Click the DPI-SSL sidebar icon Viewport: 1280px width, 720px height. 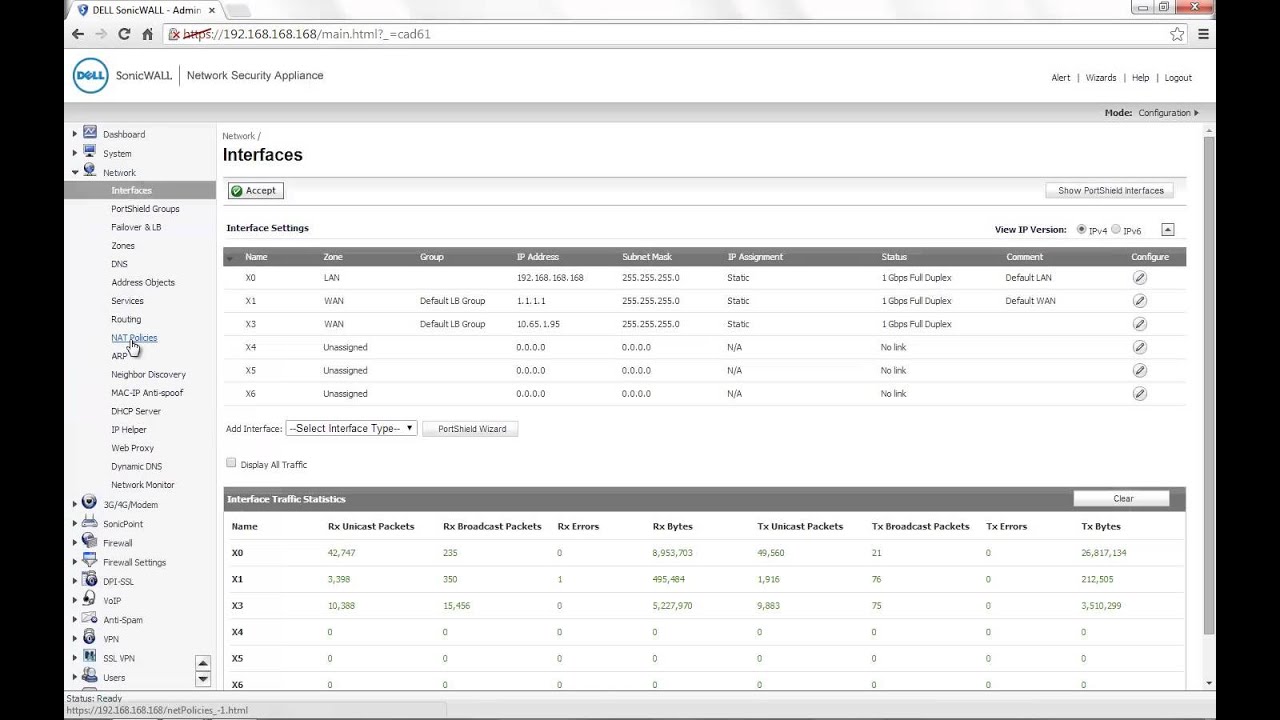90,580
